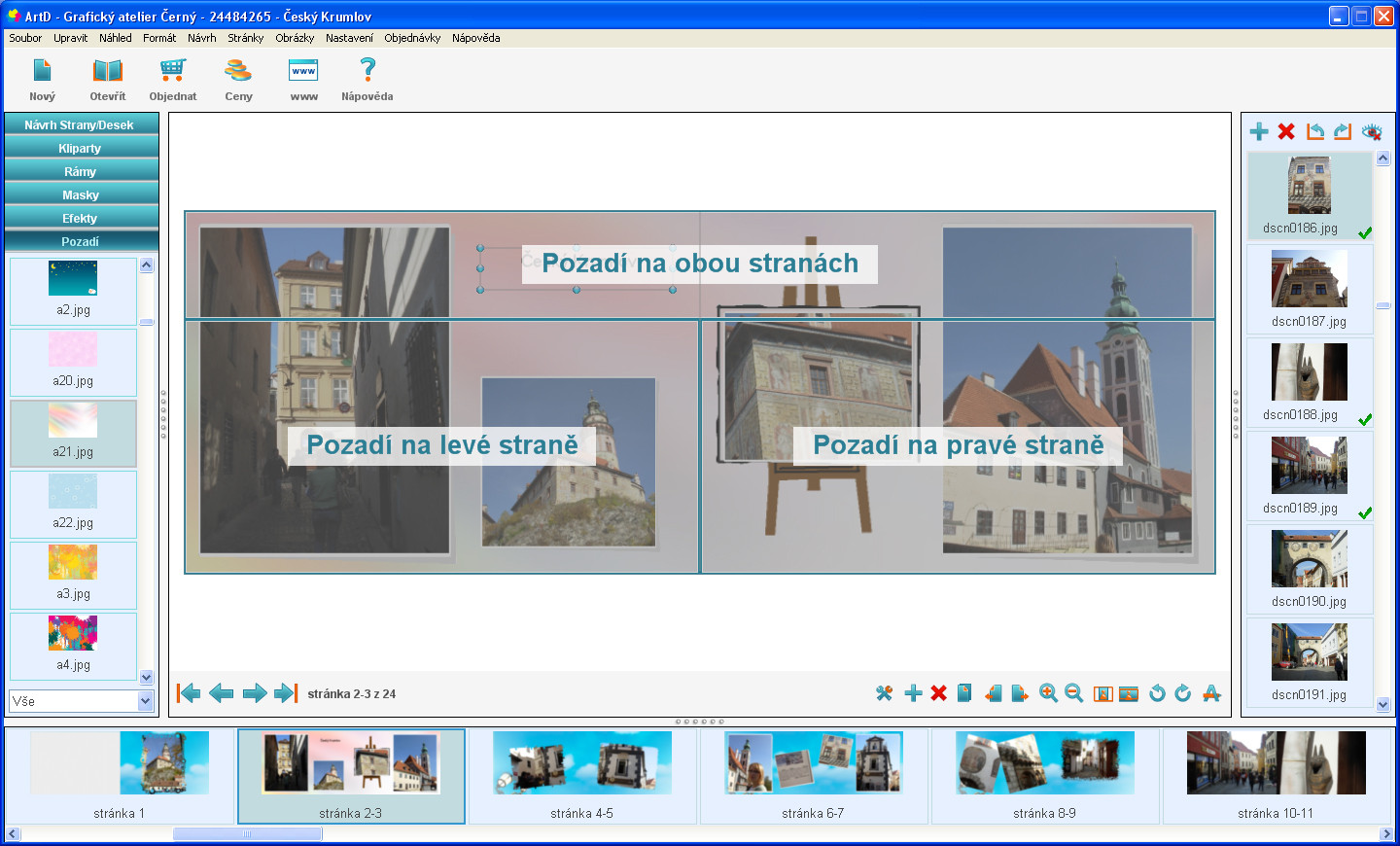Choose Pozadí na levé straně
Image resolution: width=1400 pixels, height=846 pixels.
point(442,445)
